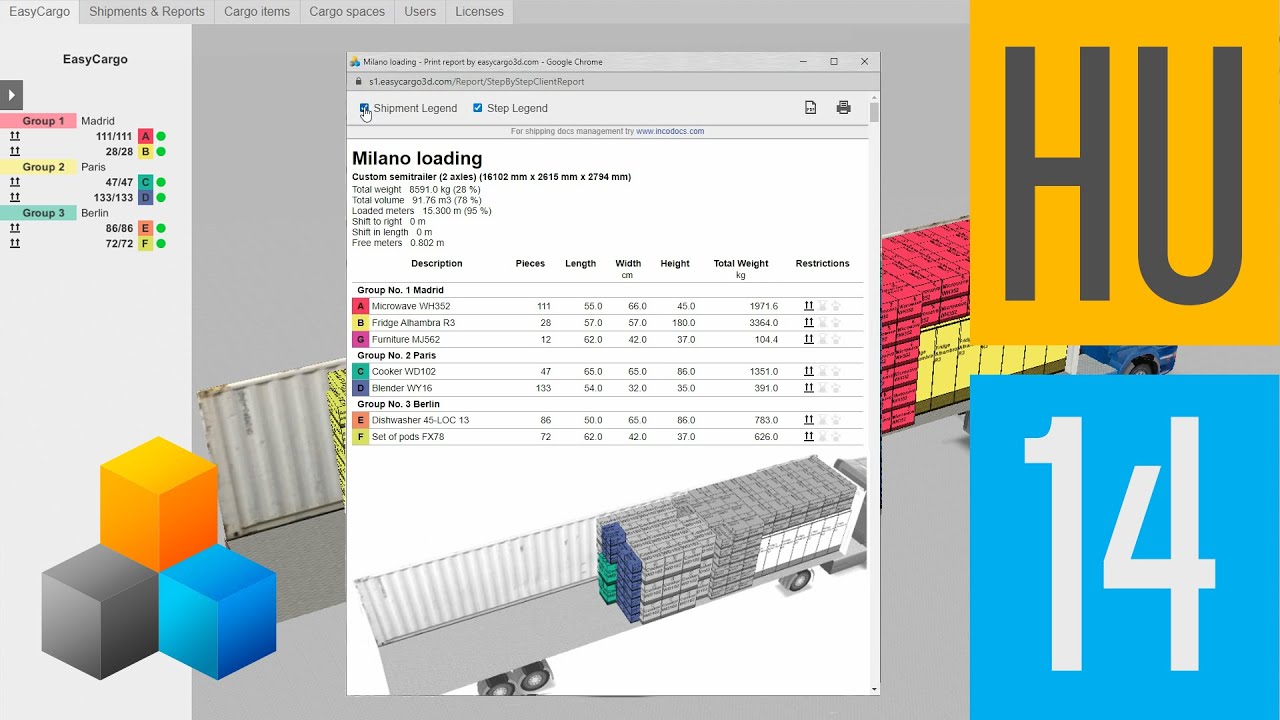
Task: Click upright arrows icon for Dishwasher 45-LOC 13
Action: [x=809, y=420]
